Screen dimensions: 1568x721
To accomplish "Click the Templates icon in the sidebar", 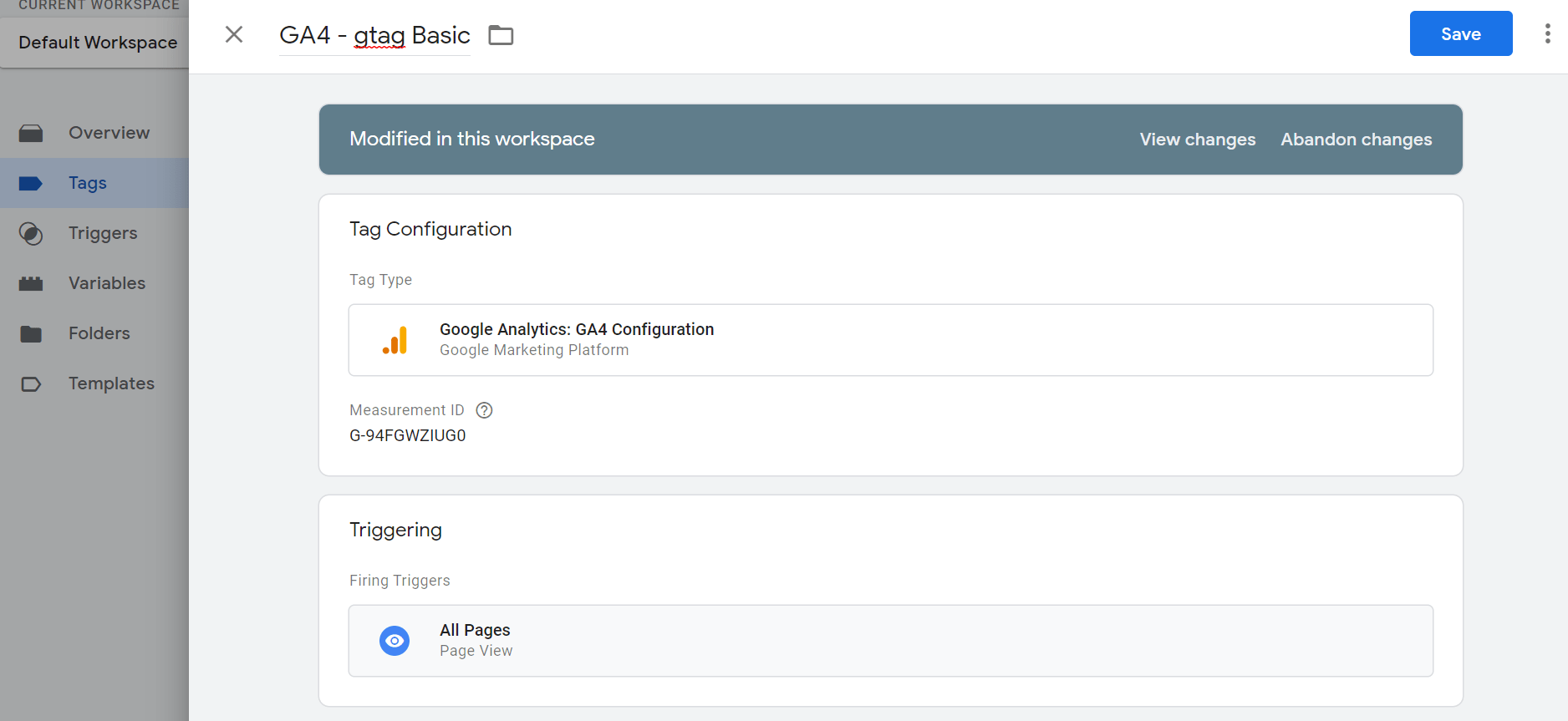I will click(31, 384).
